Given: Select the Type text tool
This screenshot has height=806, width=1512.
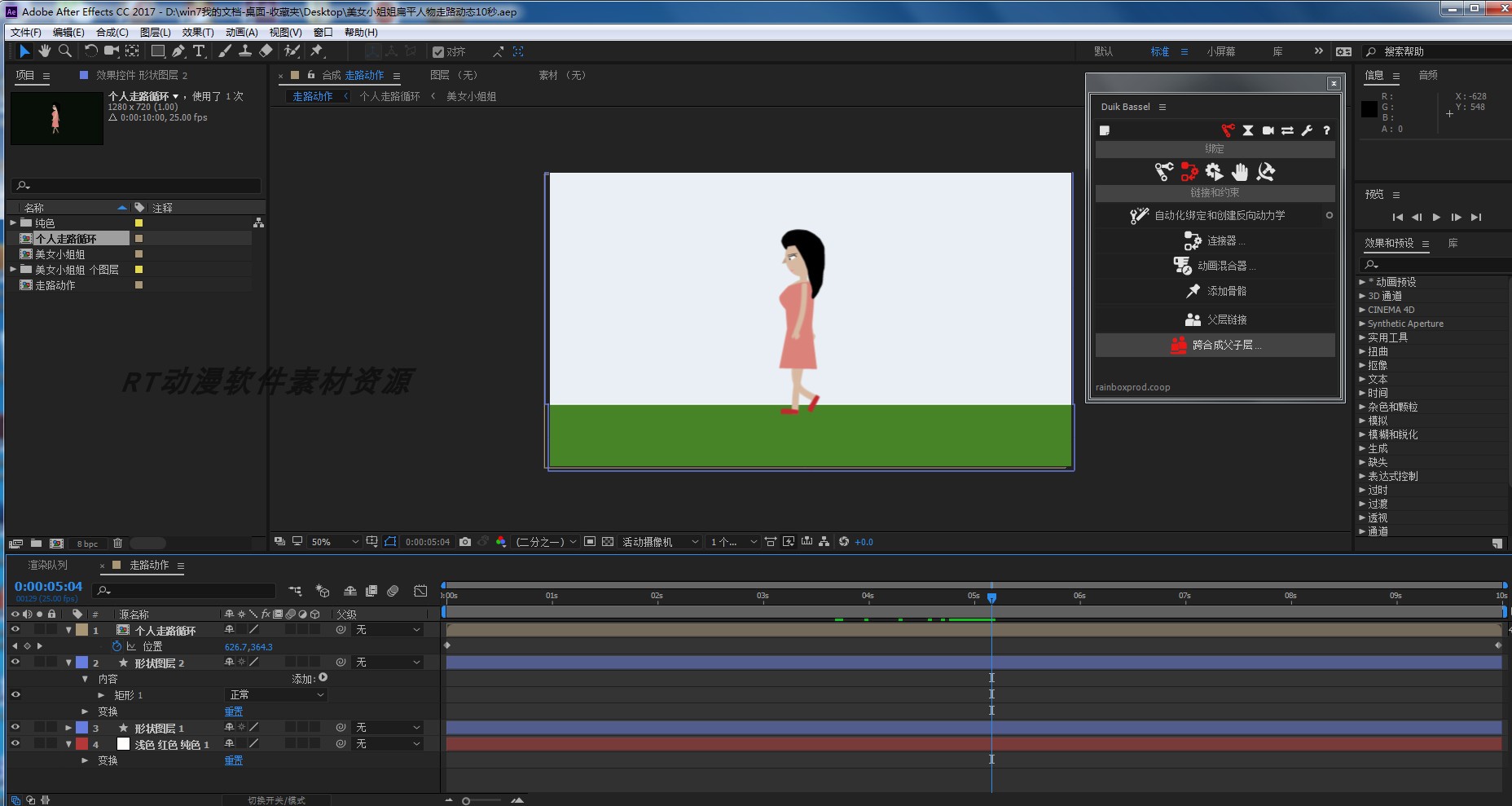Looking at the screenshot, I should click(199, 51).
